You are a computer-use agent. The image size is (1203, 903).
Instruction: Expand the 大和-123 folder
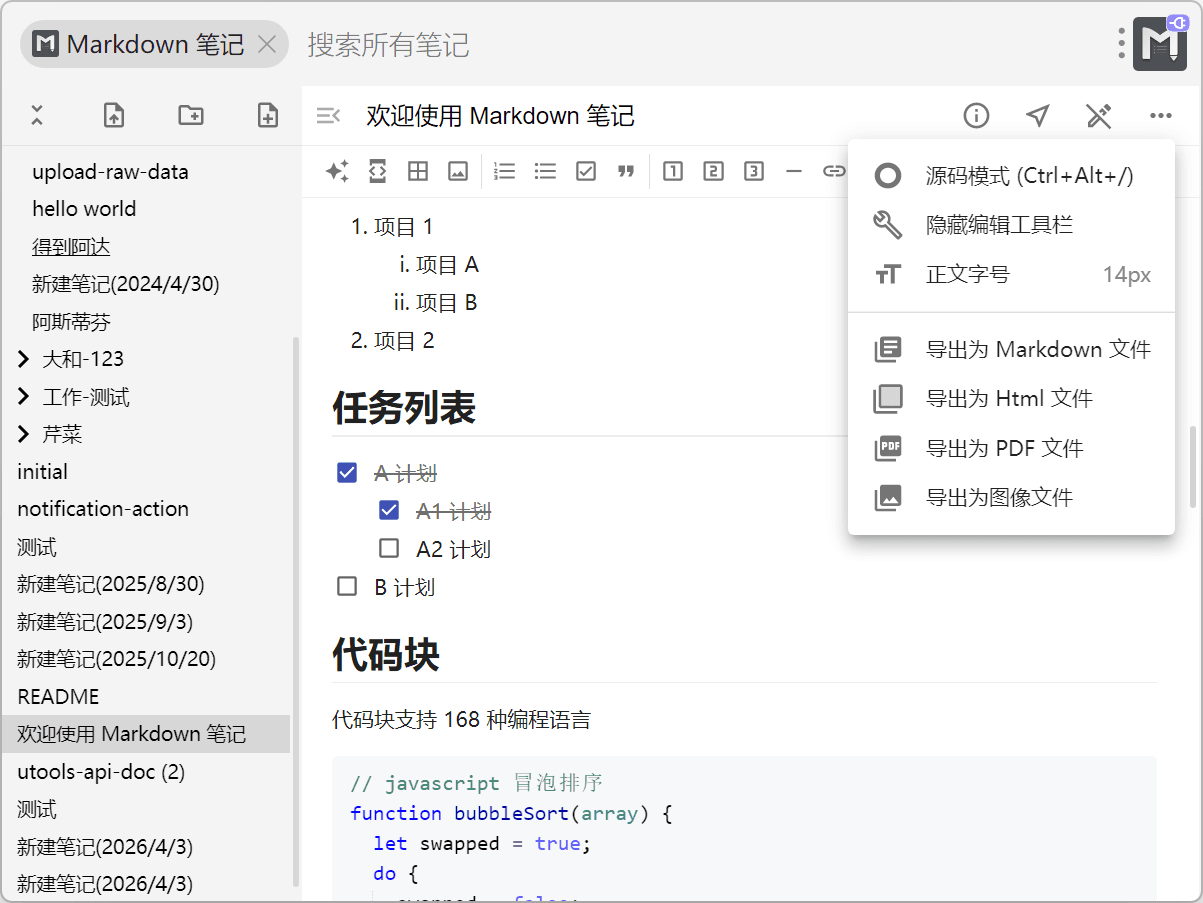coord(24,359)
